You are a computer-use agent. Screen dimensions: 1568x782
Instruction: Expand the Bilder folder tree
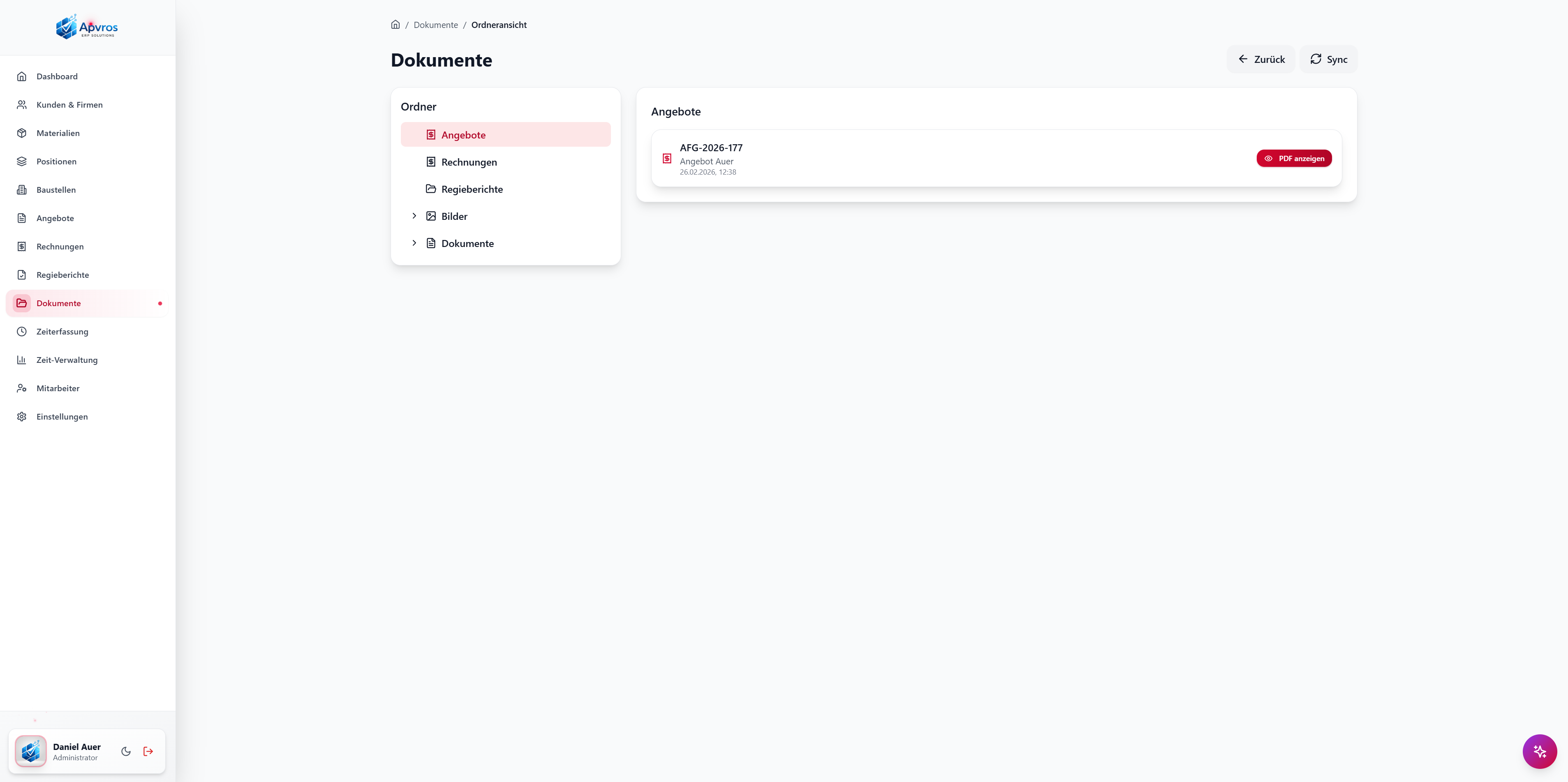[x=414, y=215]
